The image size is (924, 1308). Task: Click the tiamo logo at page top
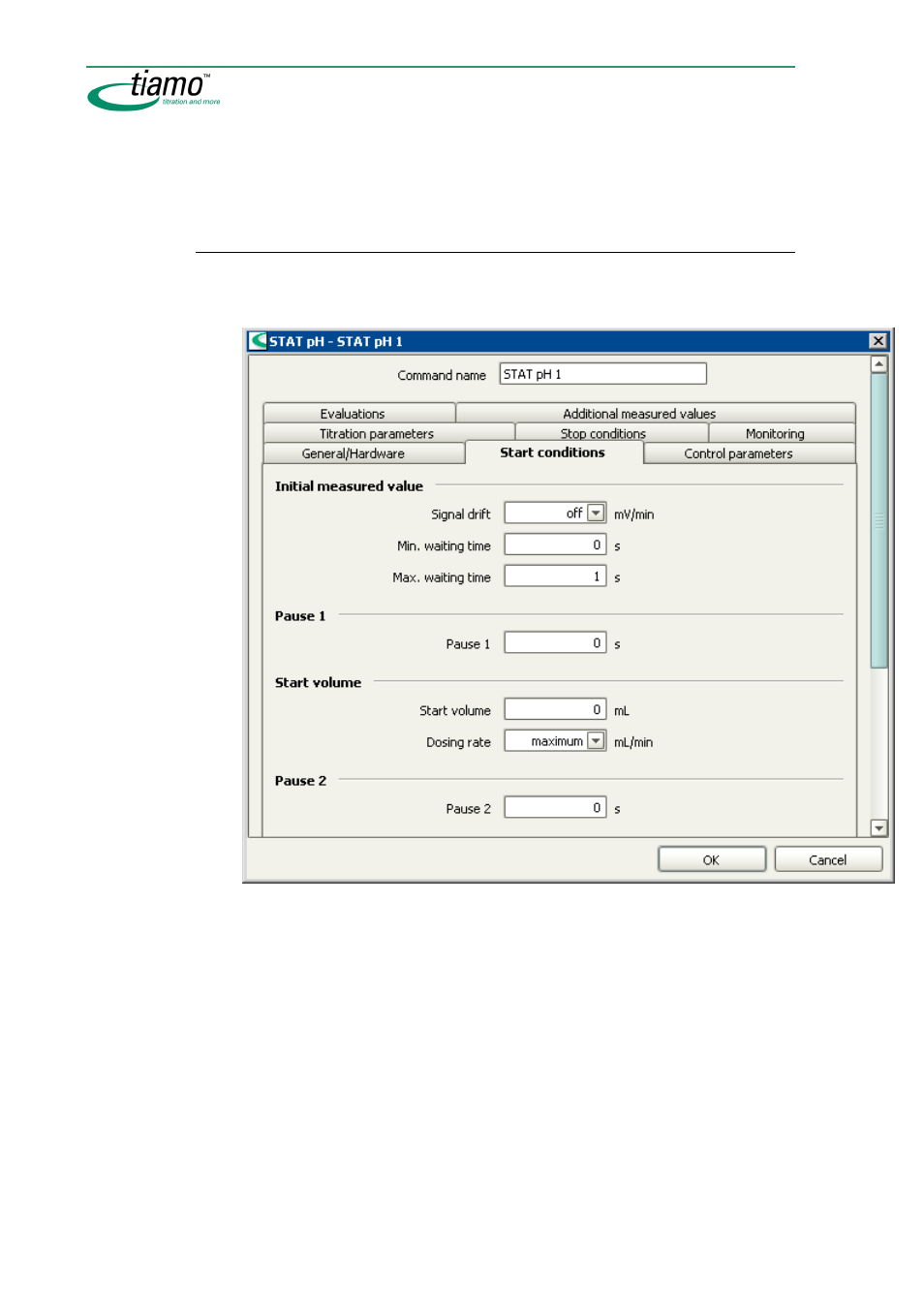[x=155, y=90]
